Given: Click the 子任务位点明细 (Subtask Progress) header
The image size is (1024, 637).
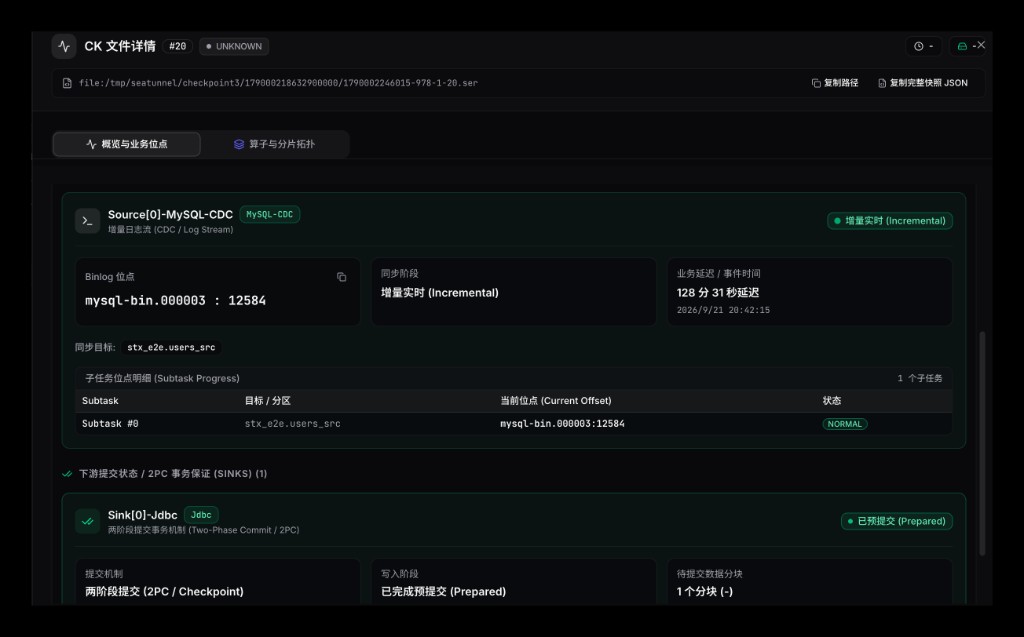Looking at the screenshot, I should point(162,378).
